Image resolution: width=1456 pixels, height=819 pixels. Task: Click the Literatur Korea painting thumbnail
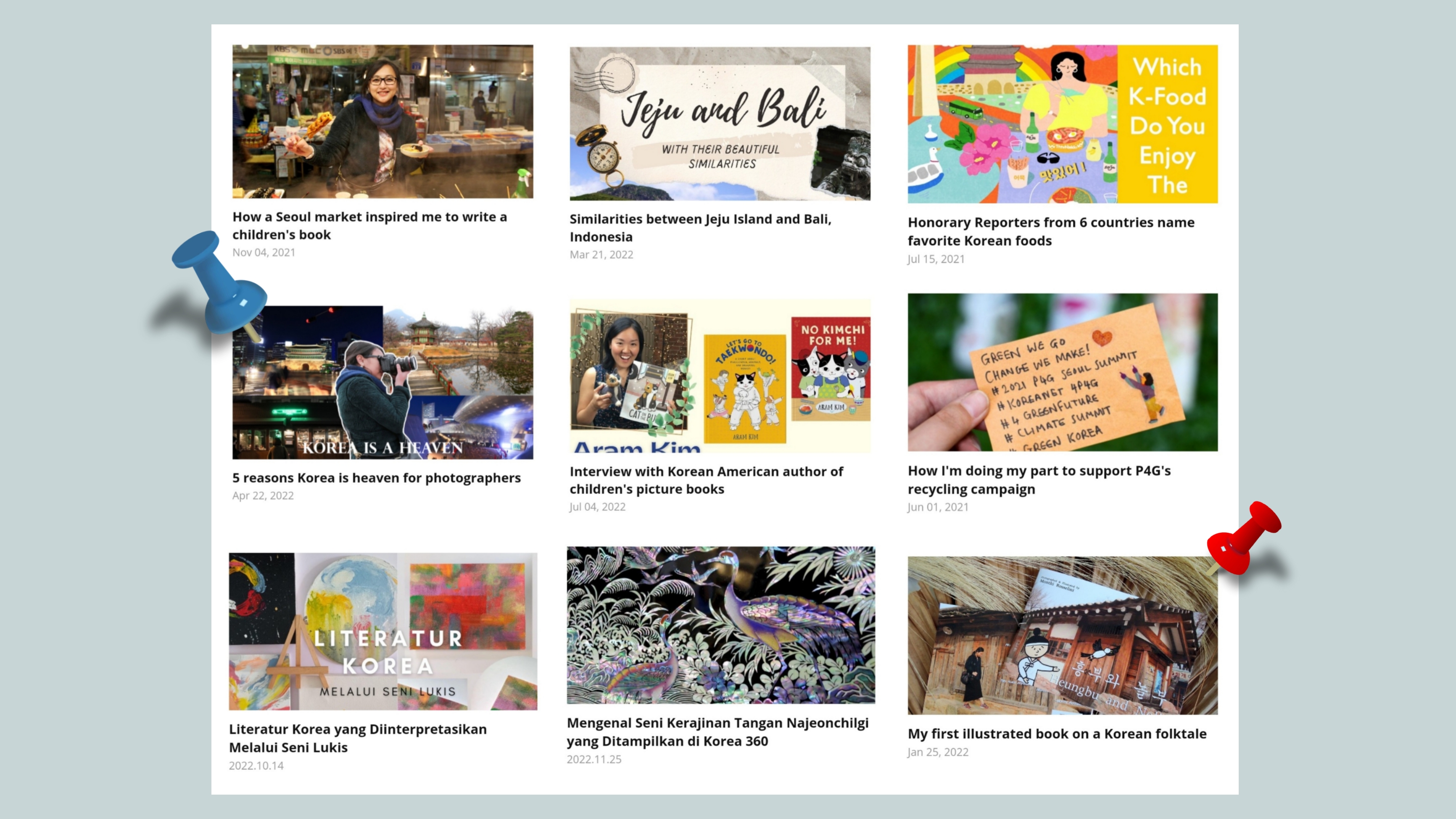pyautogui.click(x=382, y=631)
